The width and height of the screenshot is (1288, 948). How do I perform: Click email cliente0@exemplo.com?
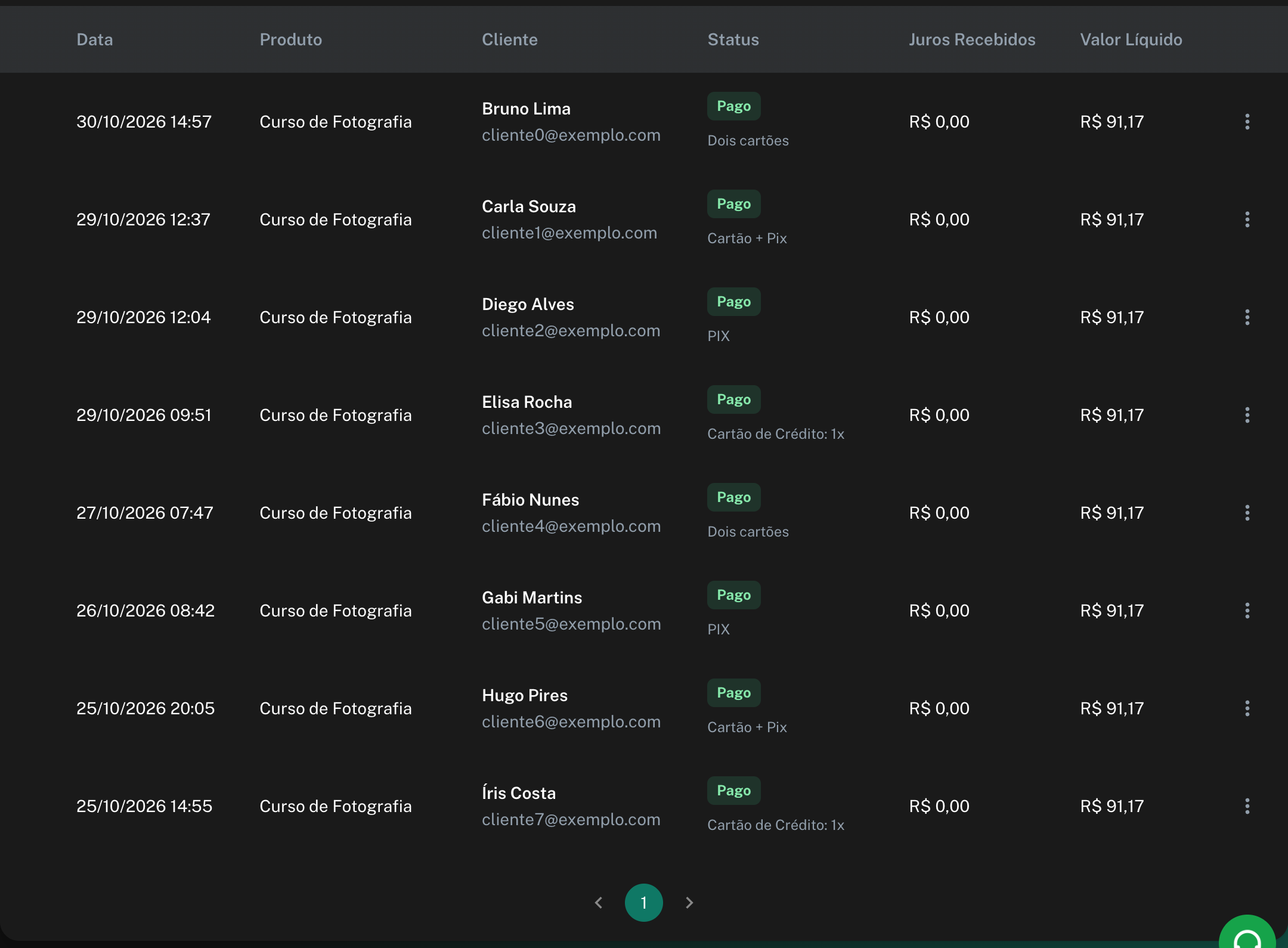pyautogui.click(x=571, y=135)
